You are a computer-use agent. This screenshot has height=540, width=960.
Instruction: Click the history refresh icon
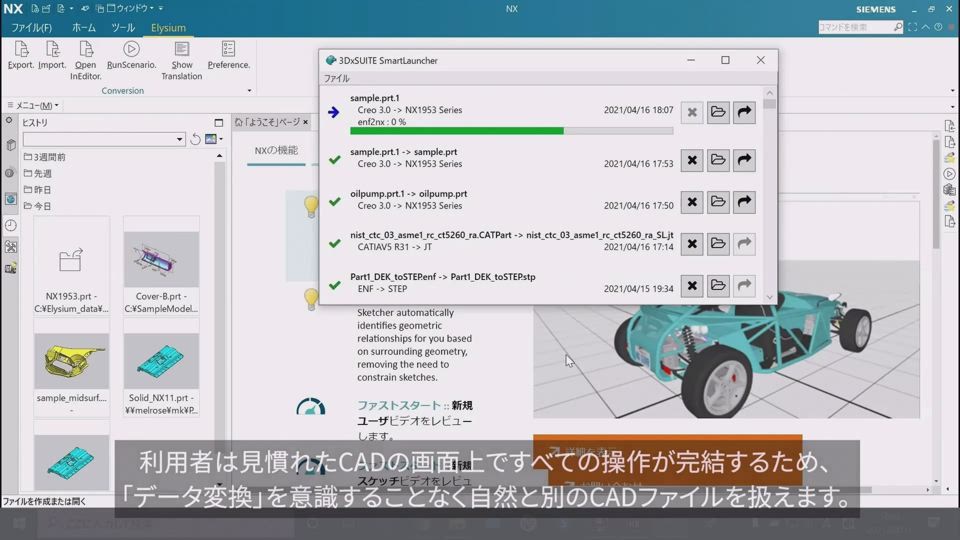click(195, 139)
